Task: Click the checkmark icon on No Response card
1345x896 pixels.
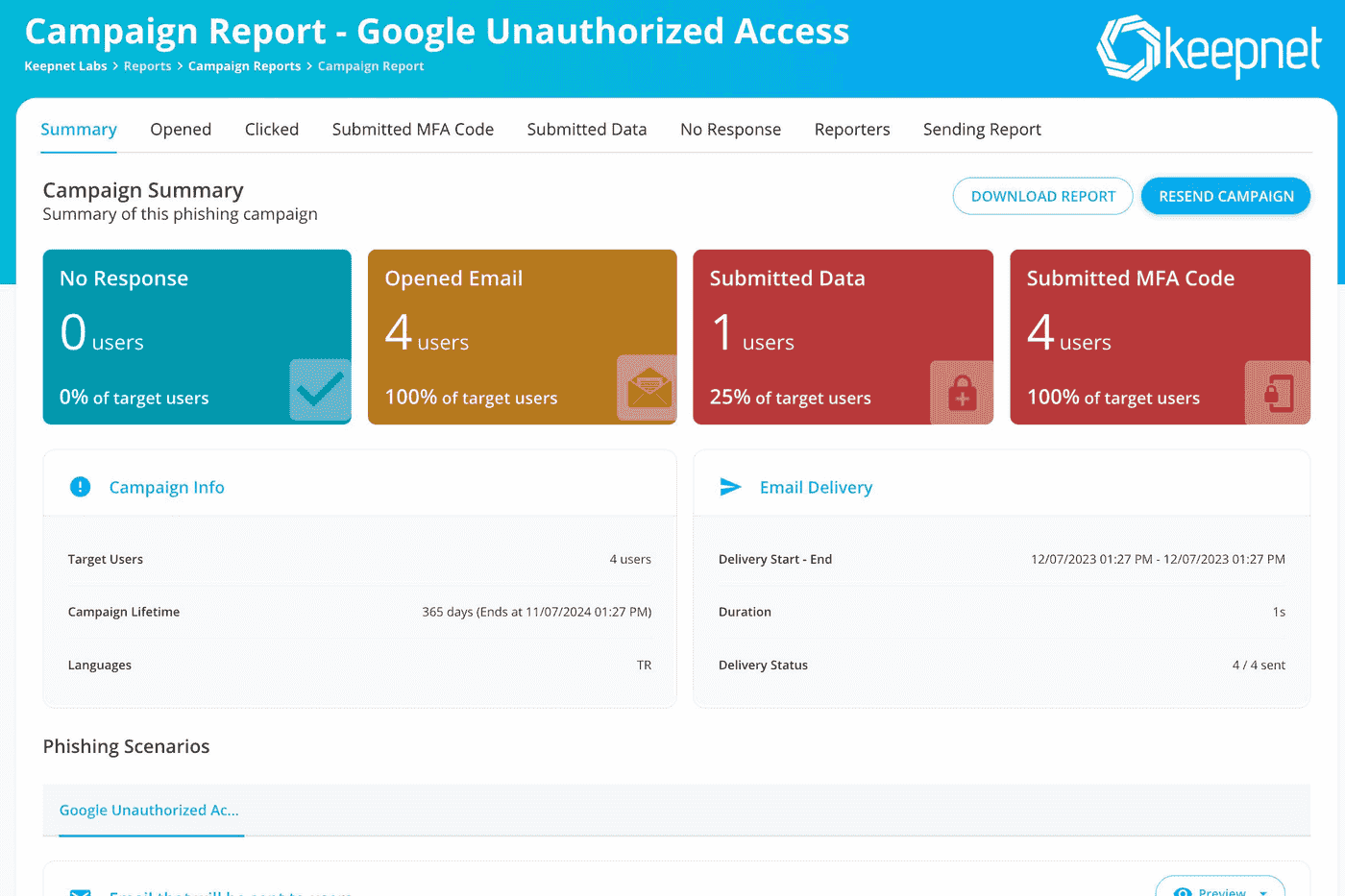Action: [320, 390]
